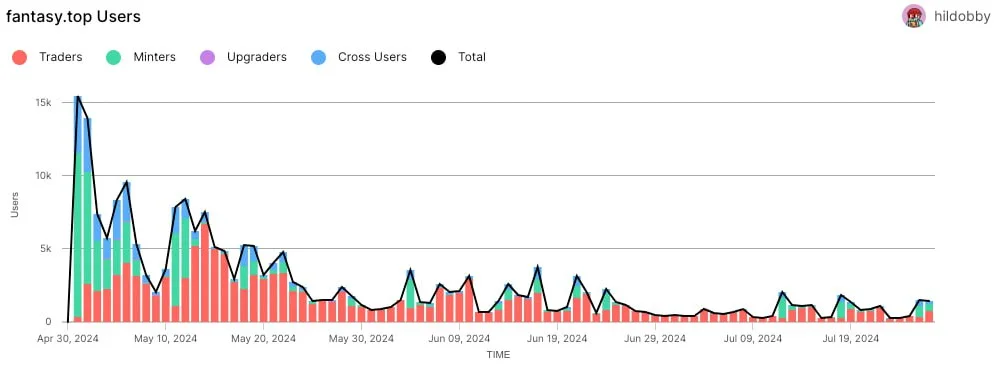The height and width of the screenshot is (372, 1001).
Task: Click the tallest peak bar above 15k
Action: (77, 209)
